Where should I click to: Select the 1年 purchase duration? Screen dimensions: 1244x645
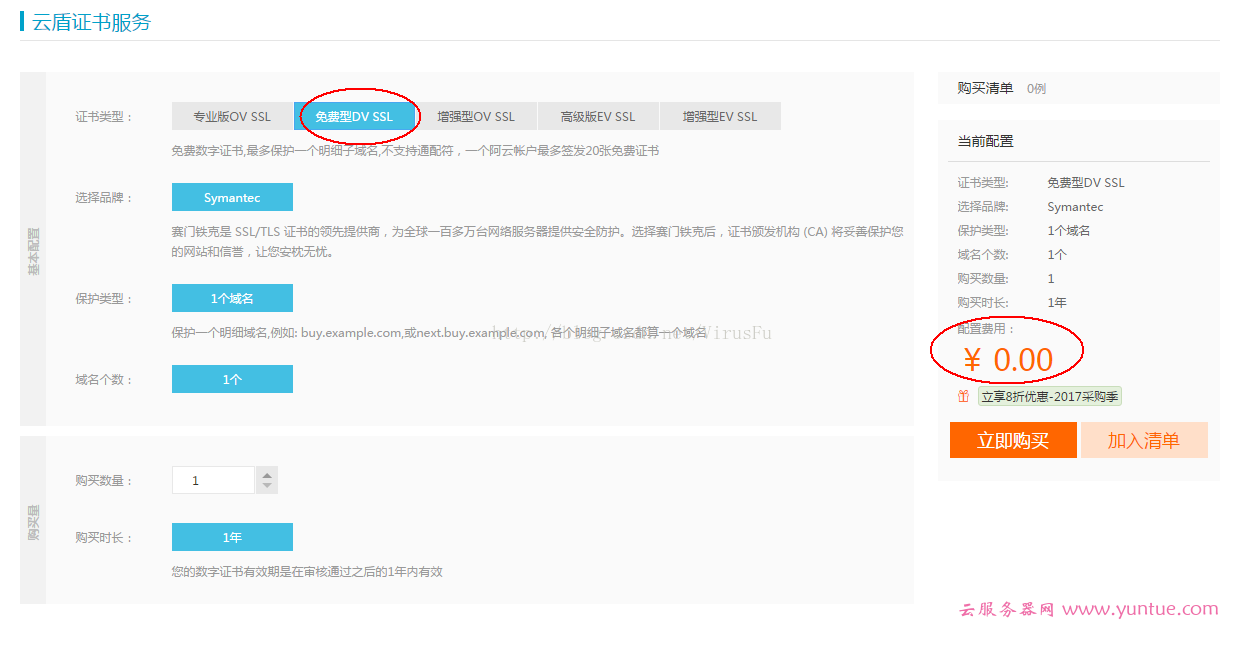pos(232,536)
